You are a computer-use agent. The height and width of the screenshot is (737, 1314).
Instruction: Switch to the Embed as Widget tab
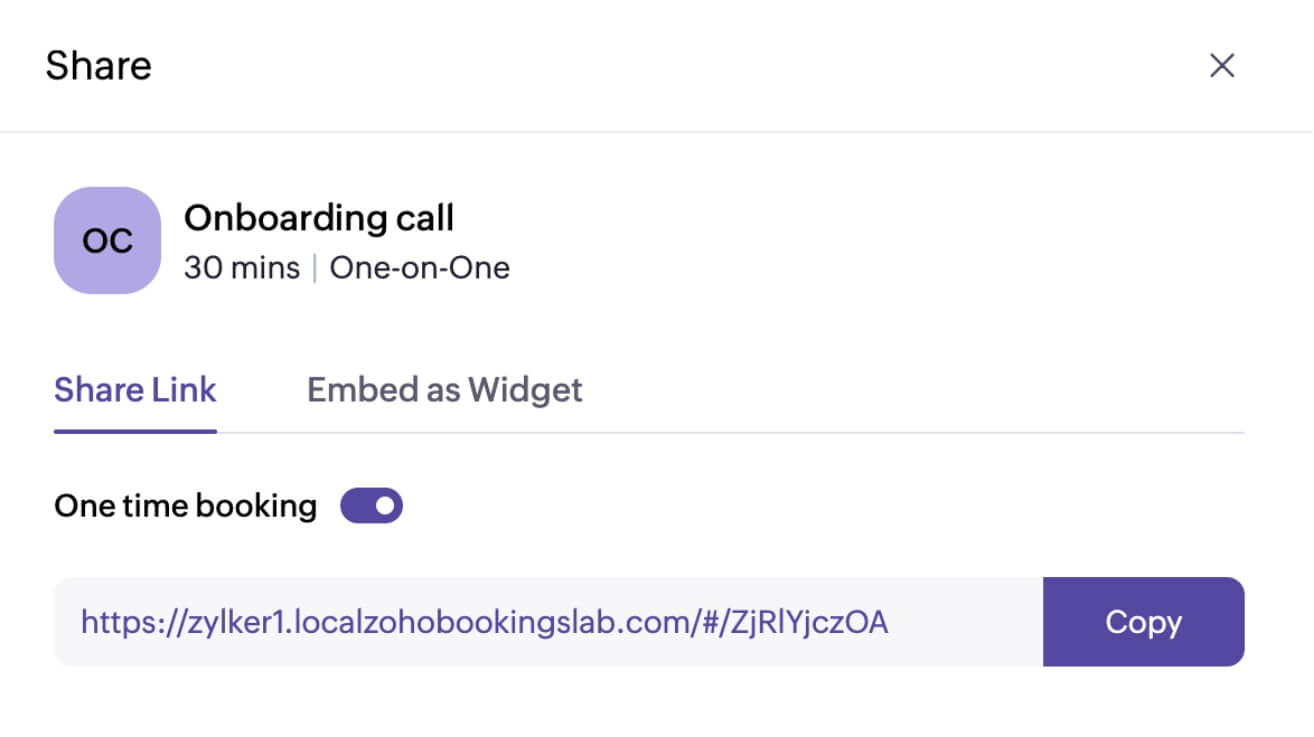click(x=444, y=389)
